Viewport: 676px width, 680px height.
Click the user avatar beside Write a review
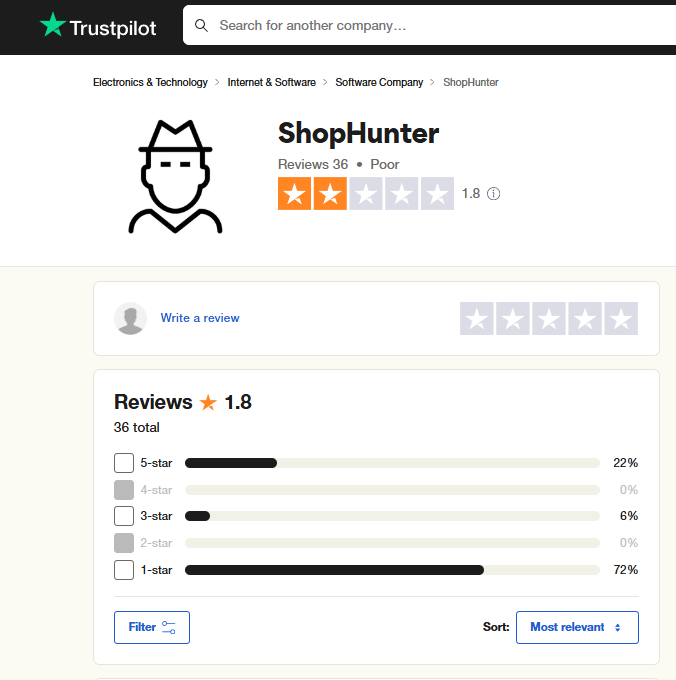point(131,318)
